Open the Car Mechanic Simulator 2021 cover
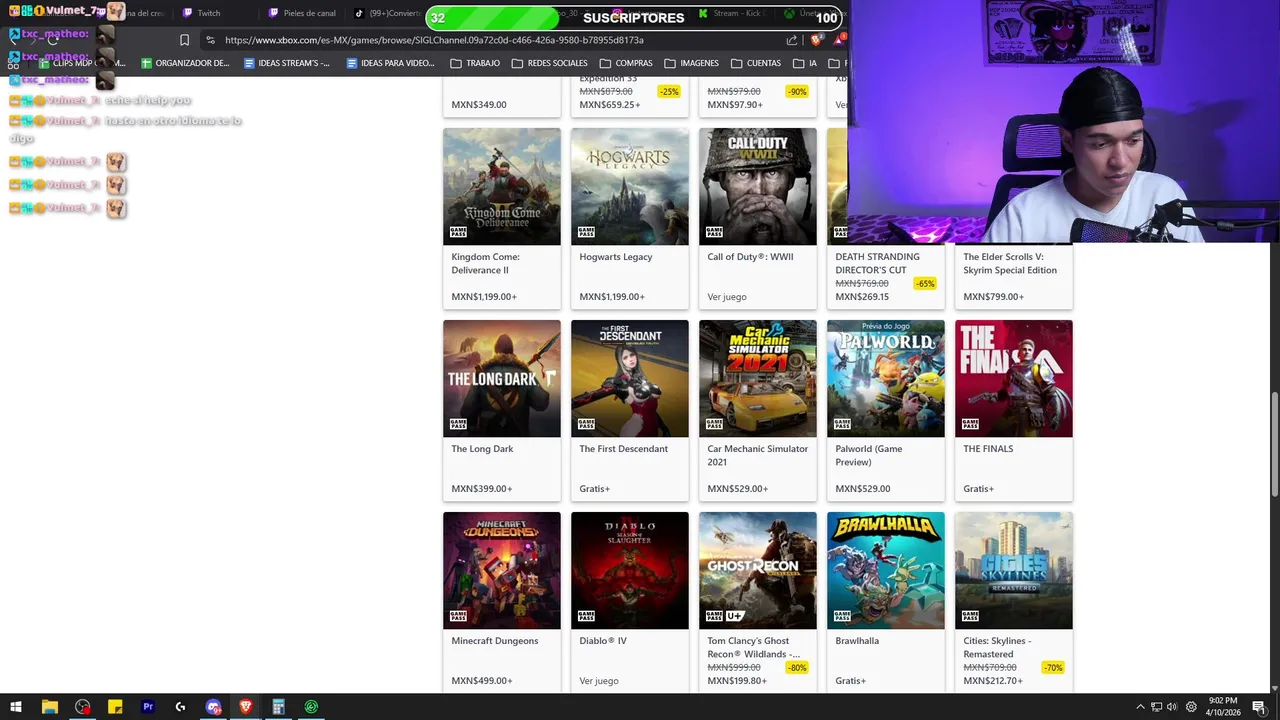The width and height of the screenshot is (1280, 720). tap(758, 378)
